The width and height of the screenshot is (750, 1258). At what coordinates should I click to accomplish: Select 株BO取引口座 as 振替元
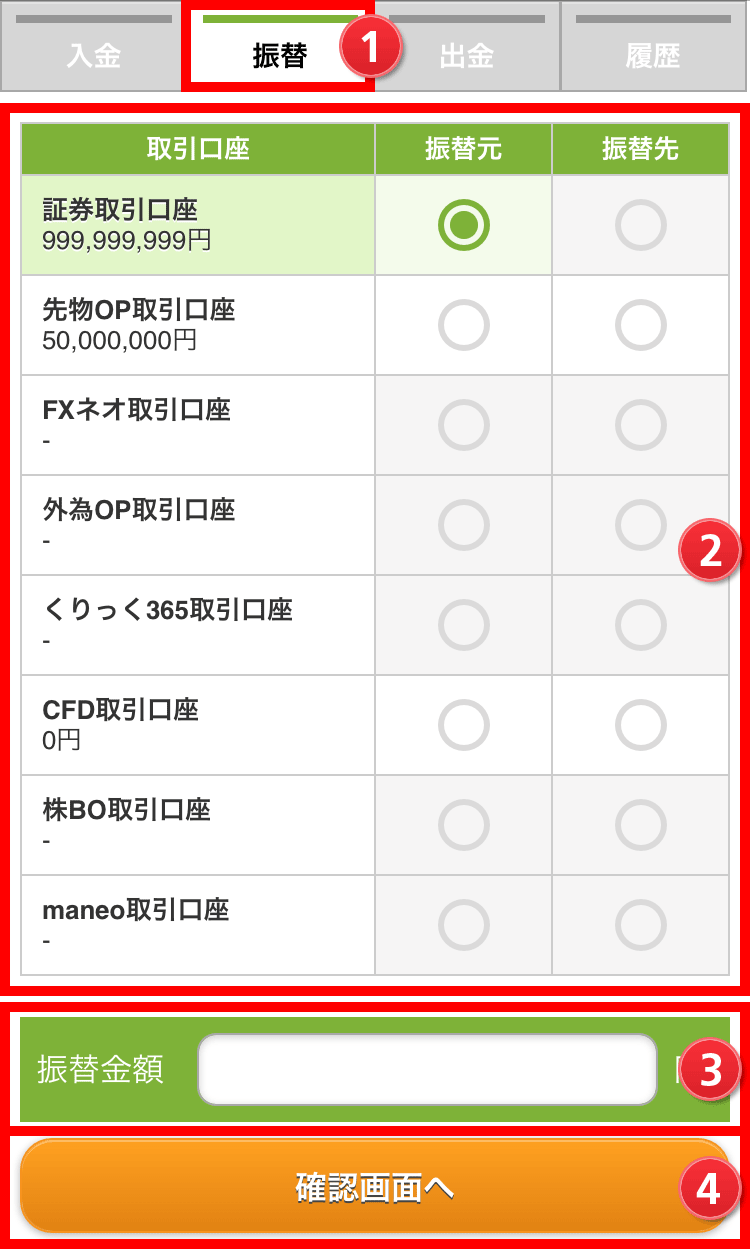tap(464, 825)
